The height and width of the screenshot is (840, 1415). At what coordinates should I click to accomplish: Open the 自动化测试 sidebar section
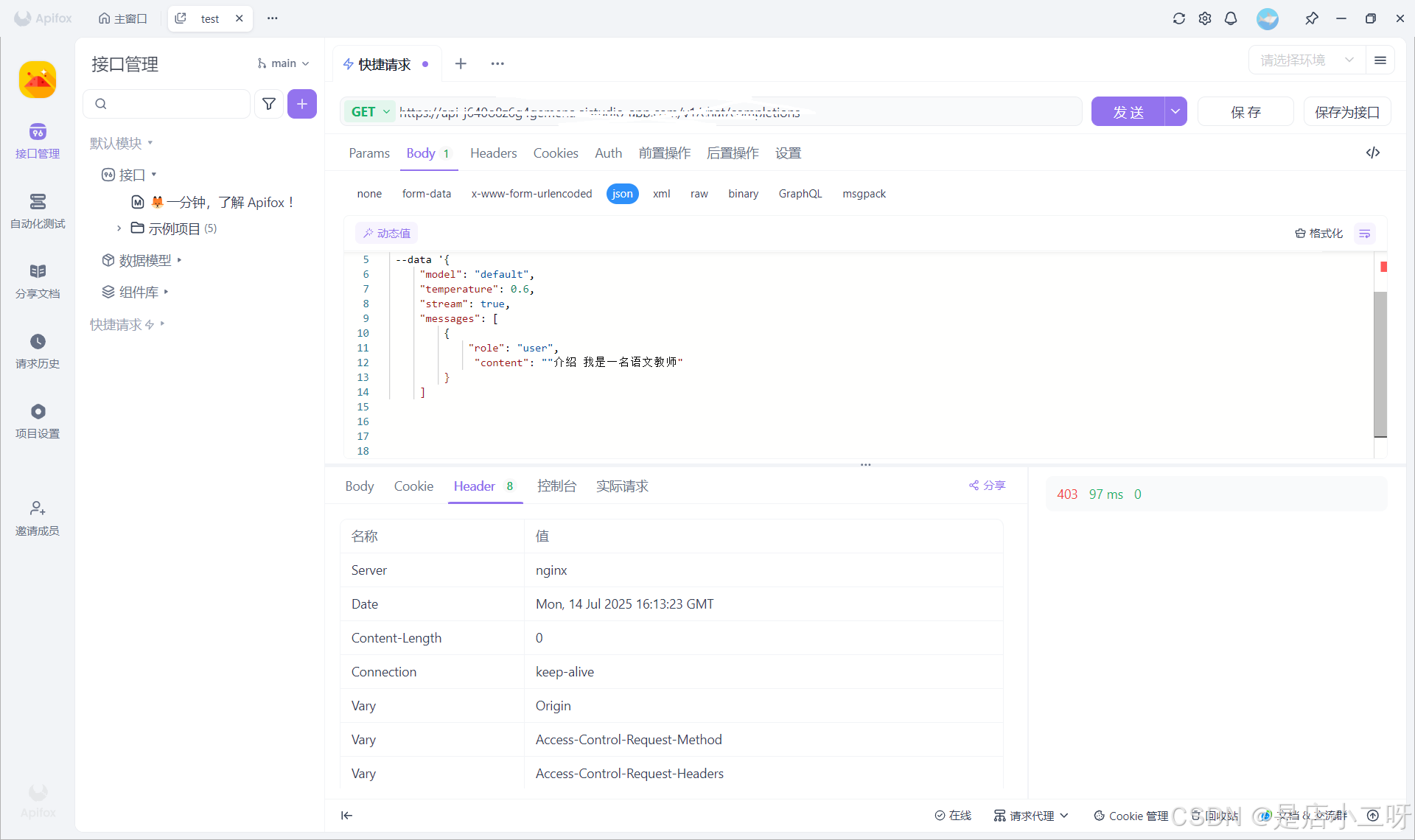(x=38, y=211)
